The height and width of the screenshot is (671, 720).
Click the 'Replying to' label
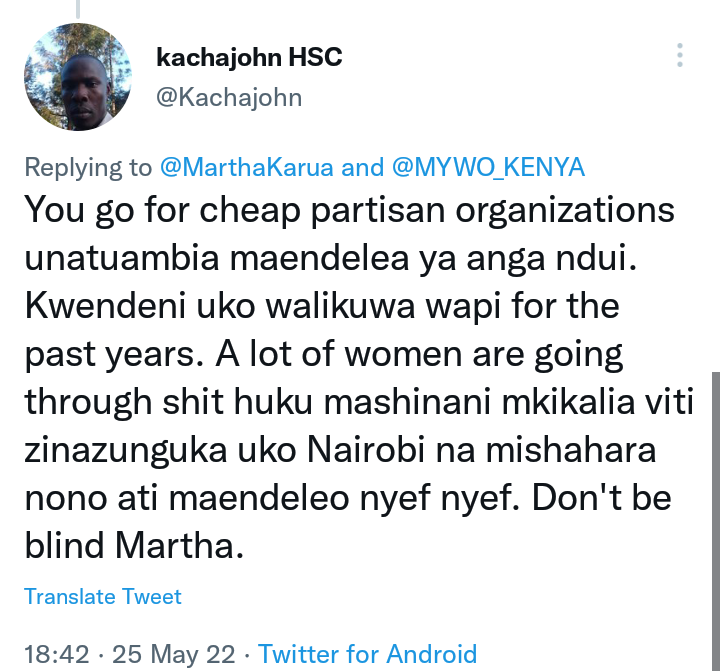[88, 167]
